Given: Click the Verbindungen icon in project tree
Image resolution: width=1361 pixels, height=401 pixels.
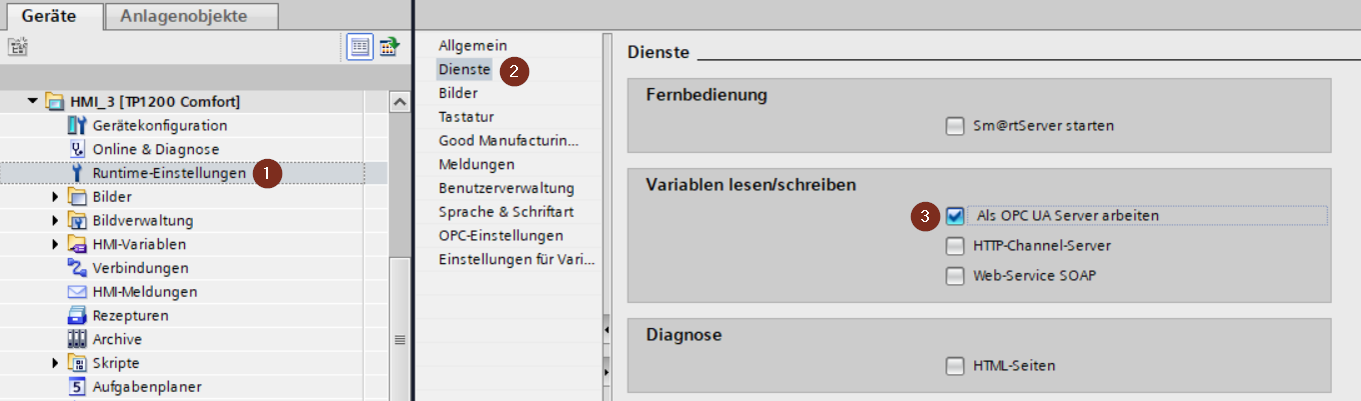Looking at the screenshot, I should [77, 268].
